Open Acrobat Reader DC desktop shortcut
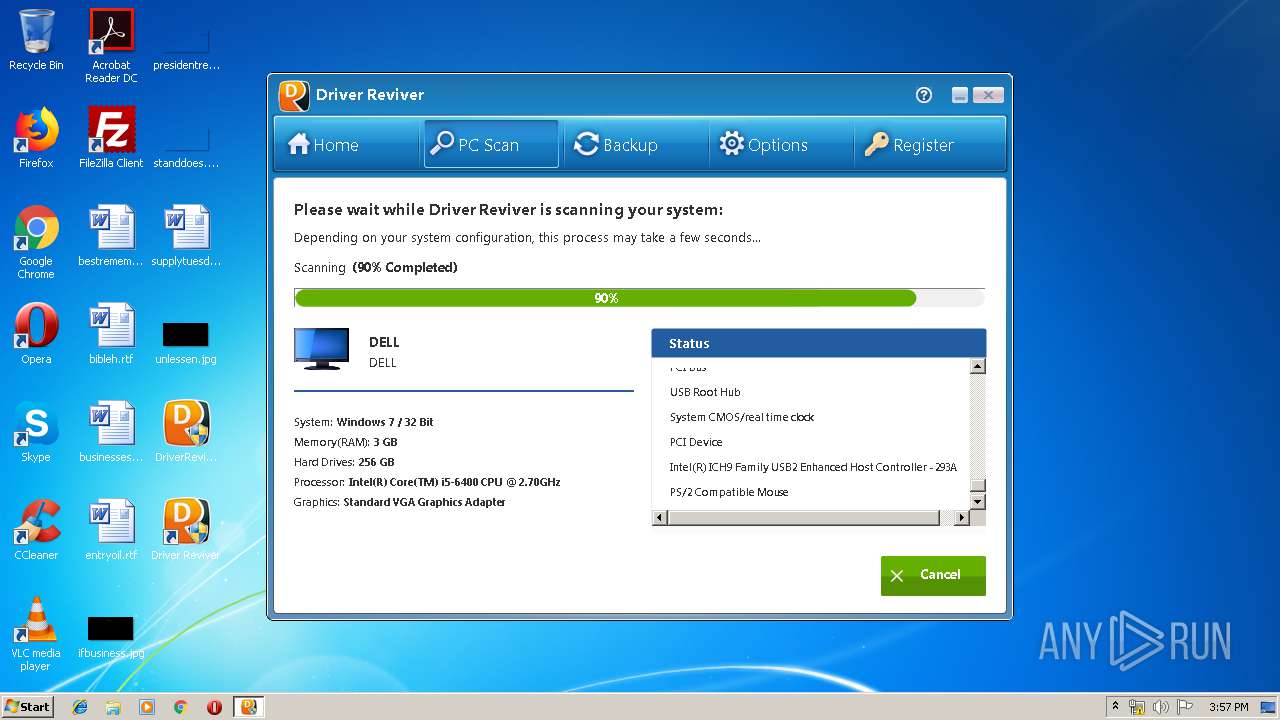The width and height of the screenshot is (1280, 720). (x=111, y=46)
